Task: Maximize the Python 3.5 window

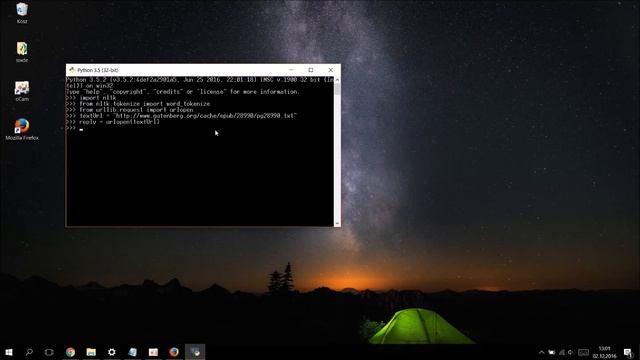Action: tap(311, 70)
